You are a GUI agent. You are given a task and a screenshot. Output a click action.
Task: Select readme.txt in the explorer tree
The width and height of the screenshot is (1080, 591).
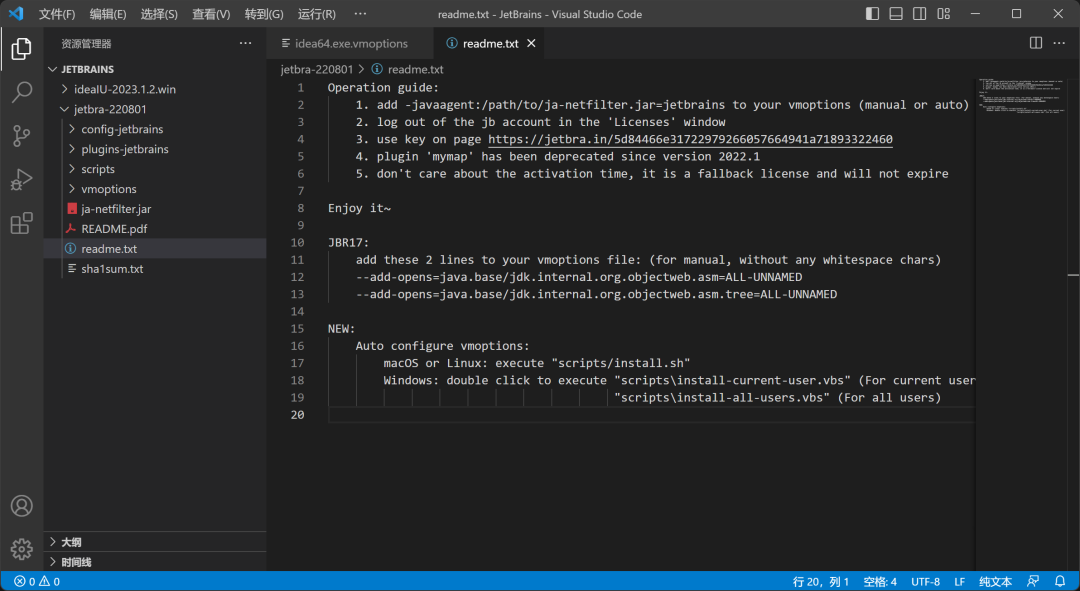[x=155, y=249]
